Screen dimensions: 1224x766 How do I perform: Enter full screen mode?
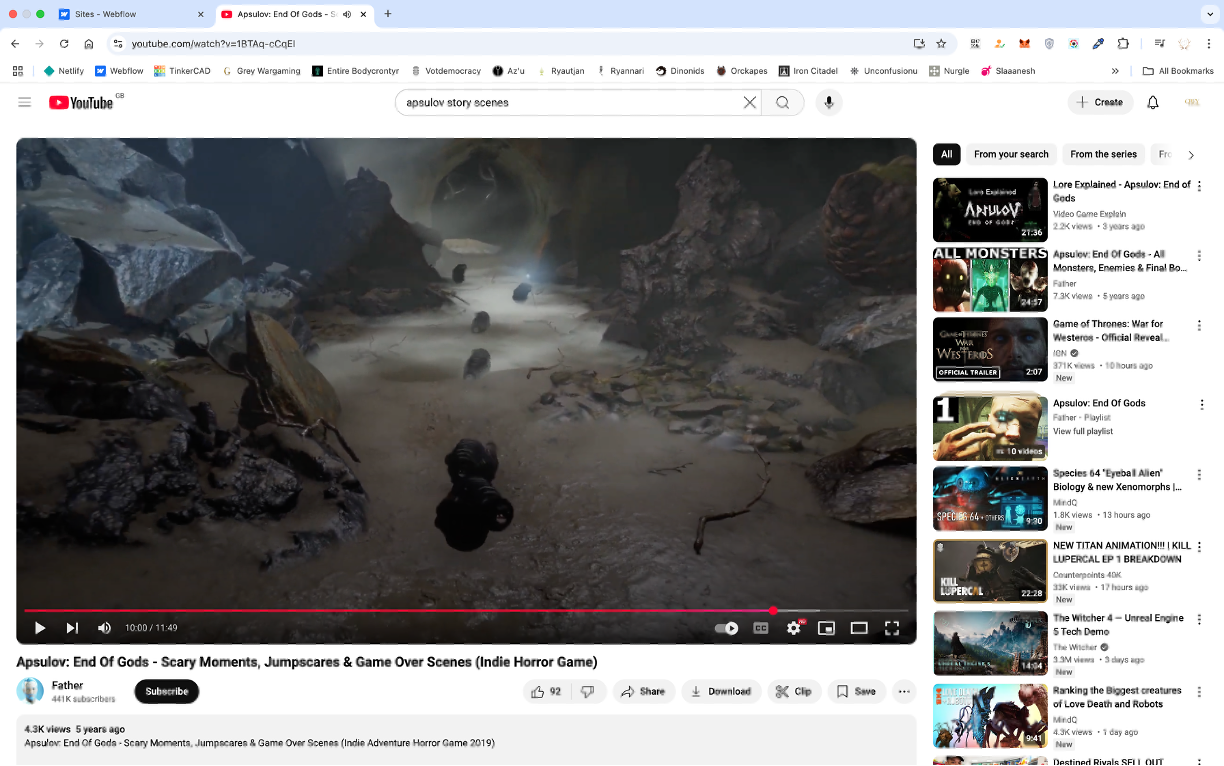892,628
